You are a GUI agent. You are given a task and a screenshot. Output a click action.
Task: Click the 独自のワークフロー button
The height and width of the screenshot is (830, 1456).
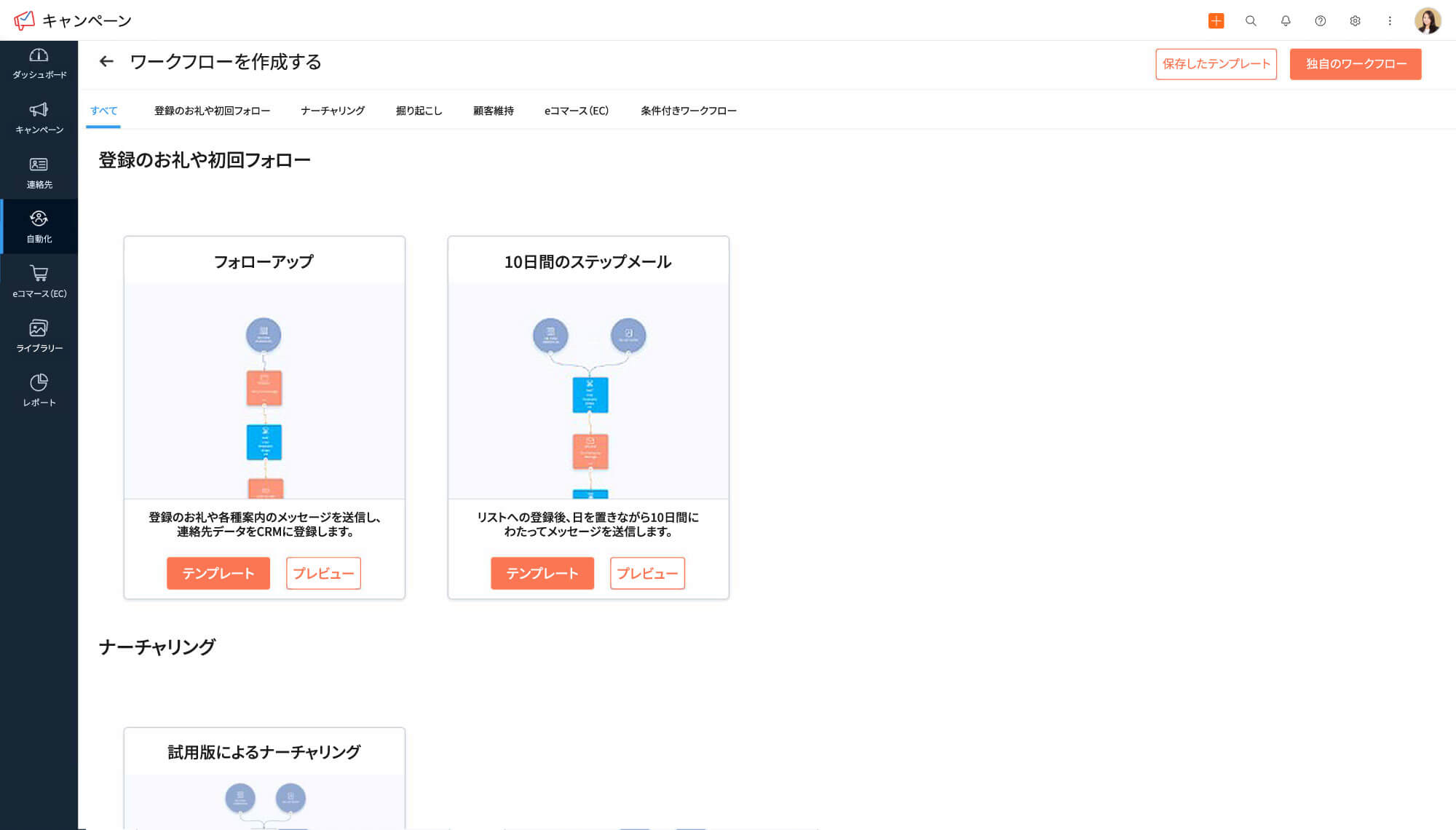[x=1356, y=64]
